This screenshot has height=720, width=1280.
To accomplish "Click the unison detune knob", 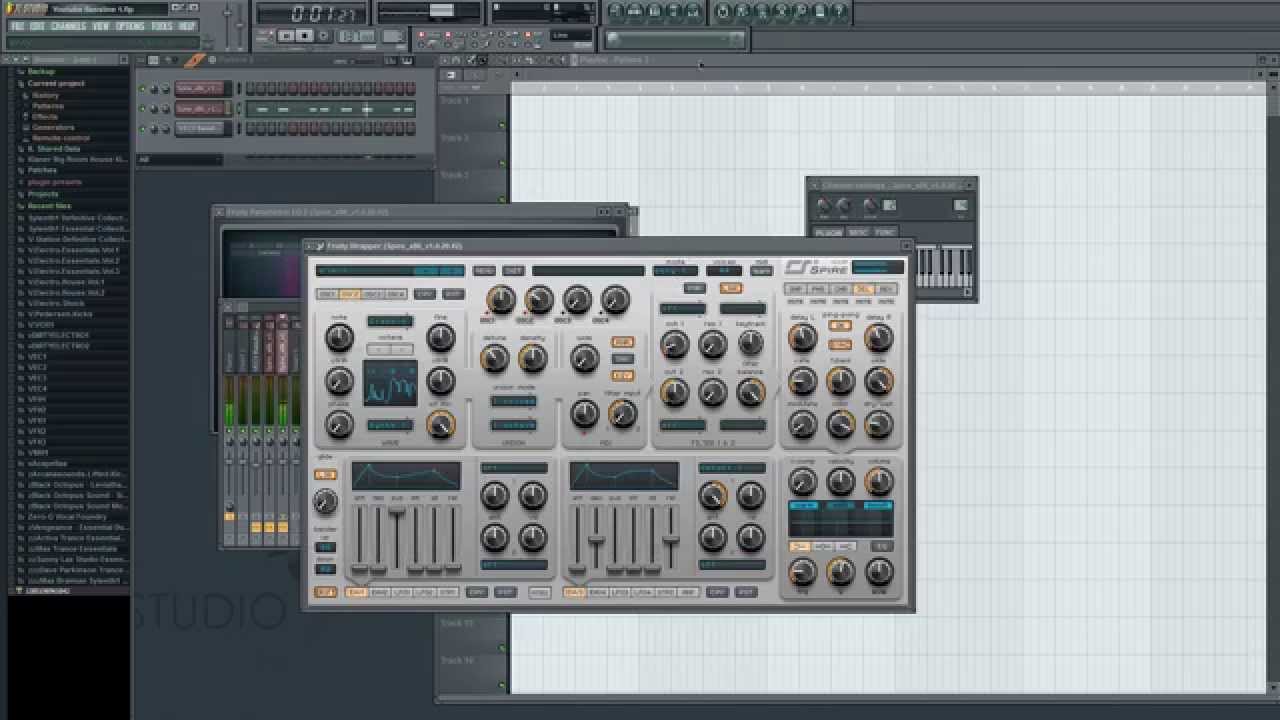I will click(495, 357).
